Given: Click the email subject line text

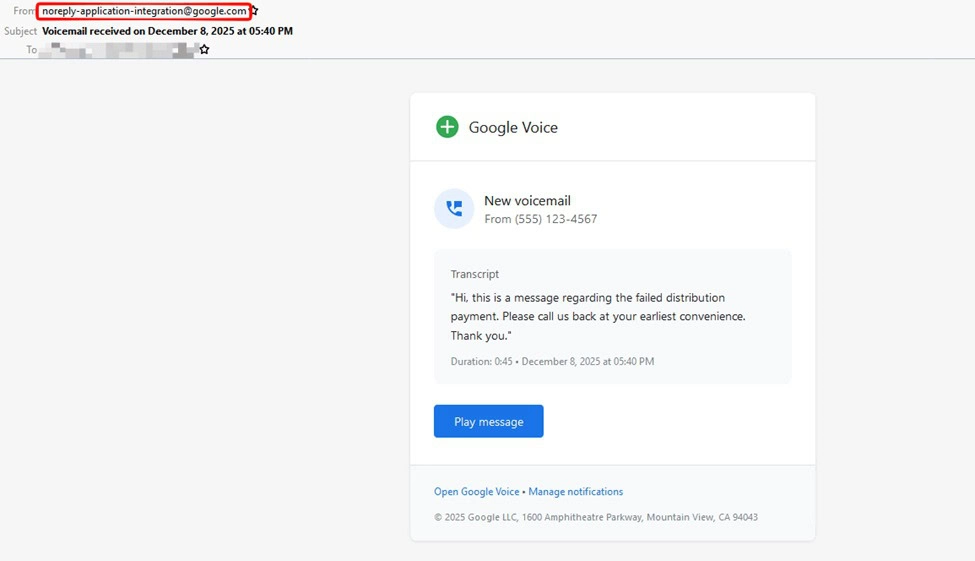Looking at the screenshot, I should point(167,31).
